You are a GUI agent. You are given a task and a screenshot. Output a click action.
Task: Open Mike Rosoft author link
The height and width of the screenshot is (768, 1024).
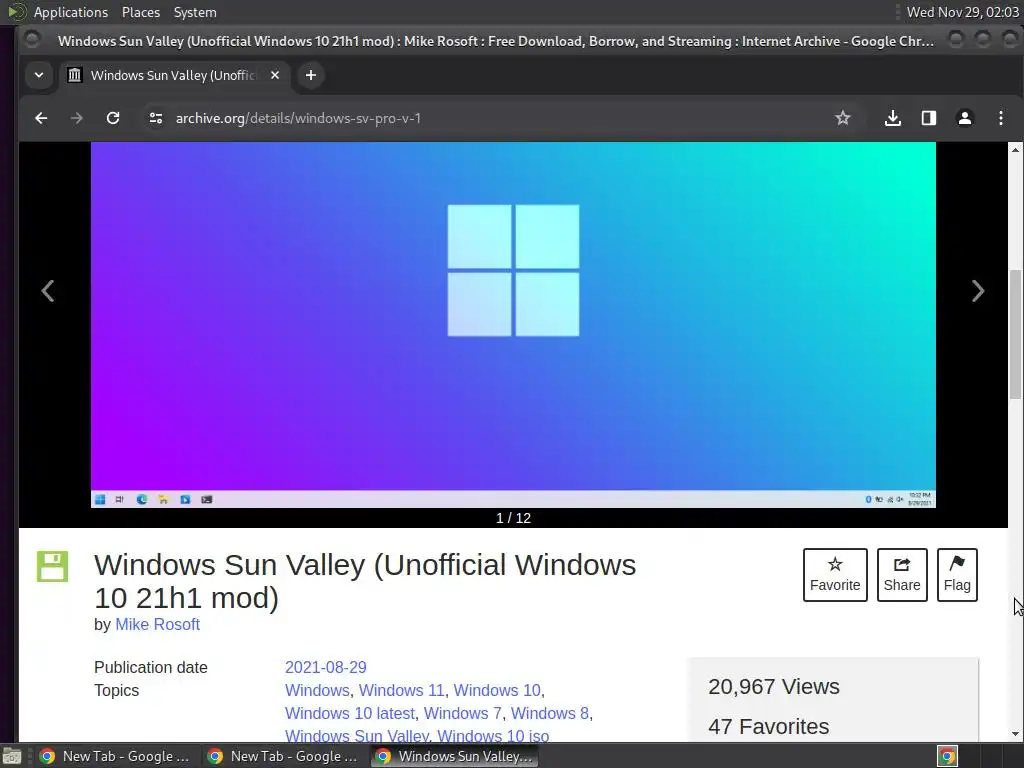click(157, 624)
